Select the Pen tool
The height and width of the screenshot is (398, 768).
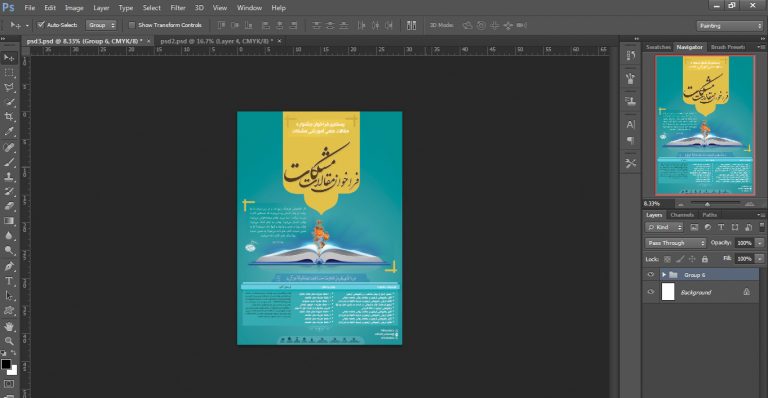pos(9,266)
